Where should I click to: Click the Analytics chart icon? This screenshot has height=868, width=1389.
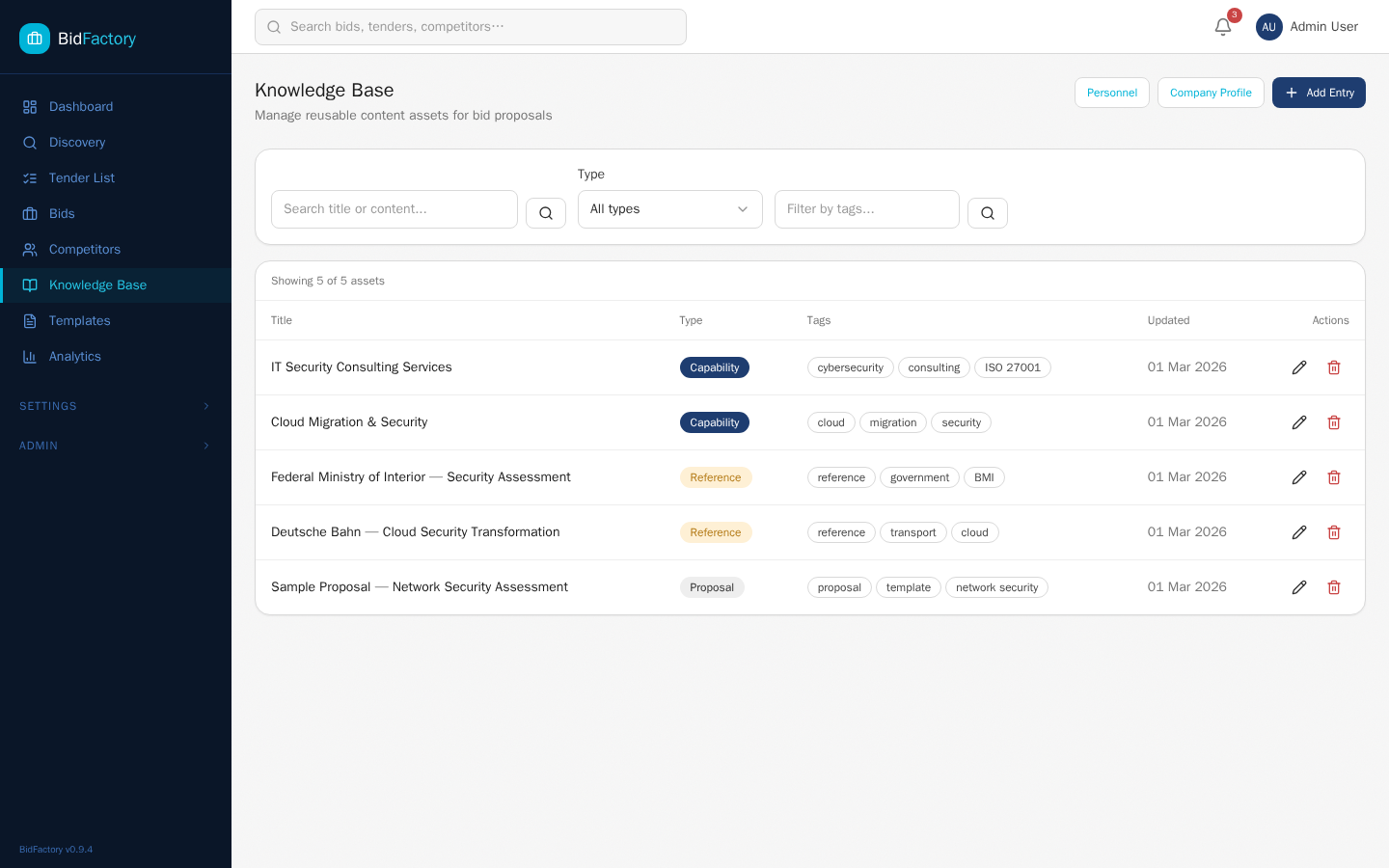click(30, 357)
